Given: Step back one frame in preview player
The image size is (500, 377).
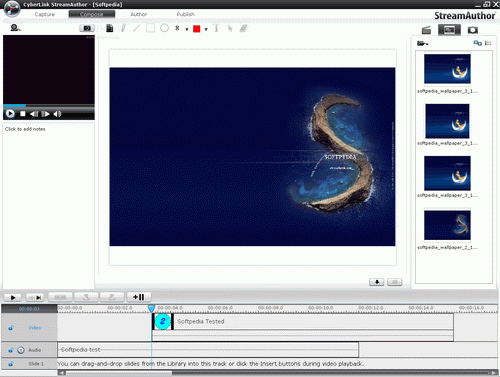Looking at the screenshot, I should (x=34, y=114).
